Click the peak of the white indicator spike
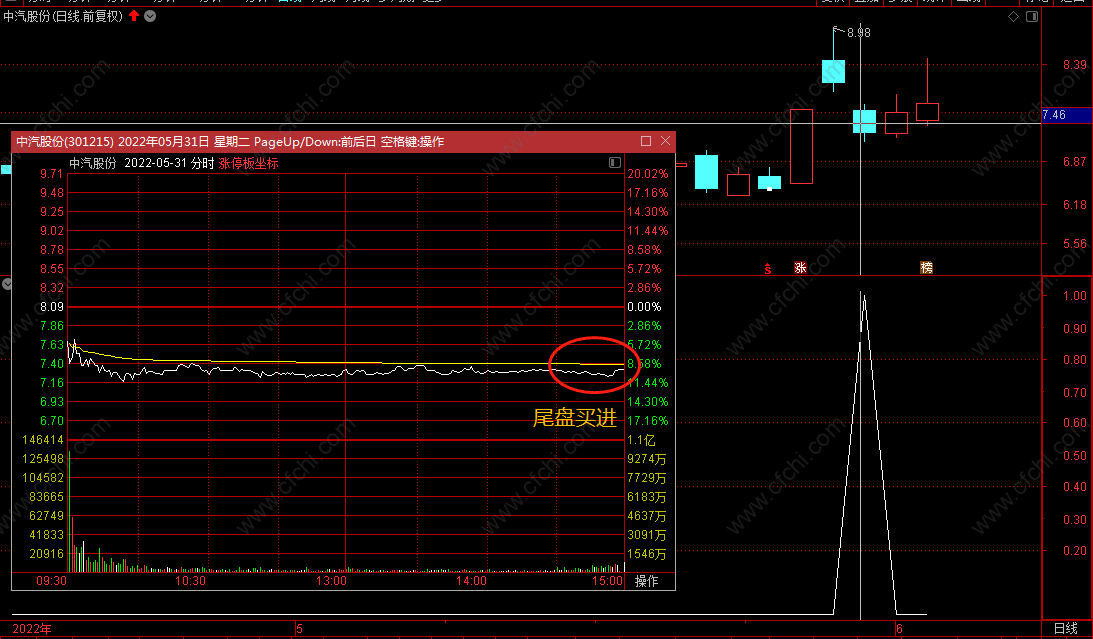The image size is (1093, 639). click(864, 295)
